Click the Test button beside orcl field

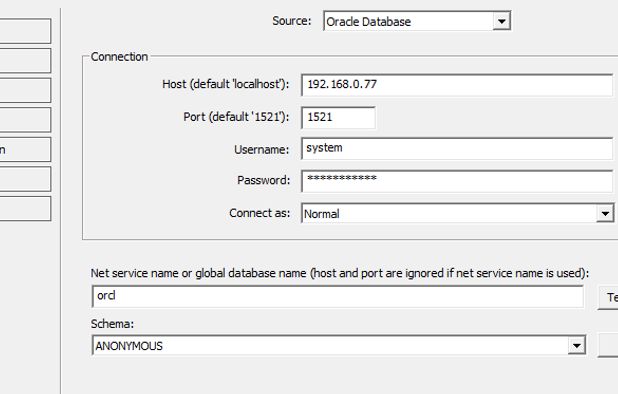(608, 297)
